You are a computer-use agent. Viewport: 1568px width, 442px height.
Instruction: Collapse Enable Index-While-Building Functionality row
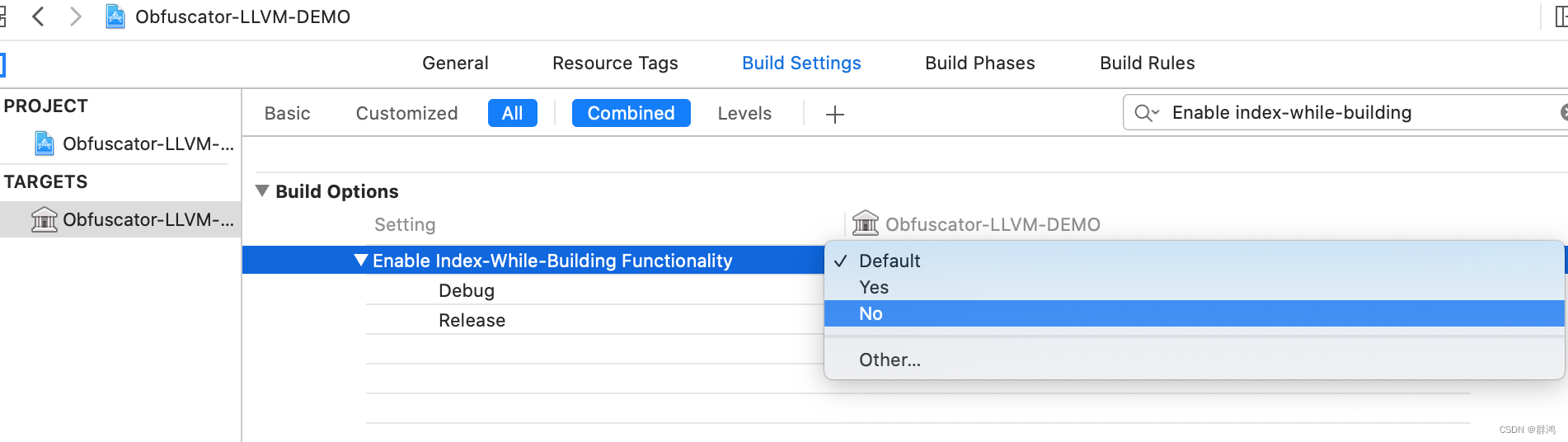(x=360, y=261)
